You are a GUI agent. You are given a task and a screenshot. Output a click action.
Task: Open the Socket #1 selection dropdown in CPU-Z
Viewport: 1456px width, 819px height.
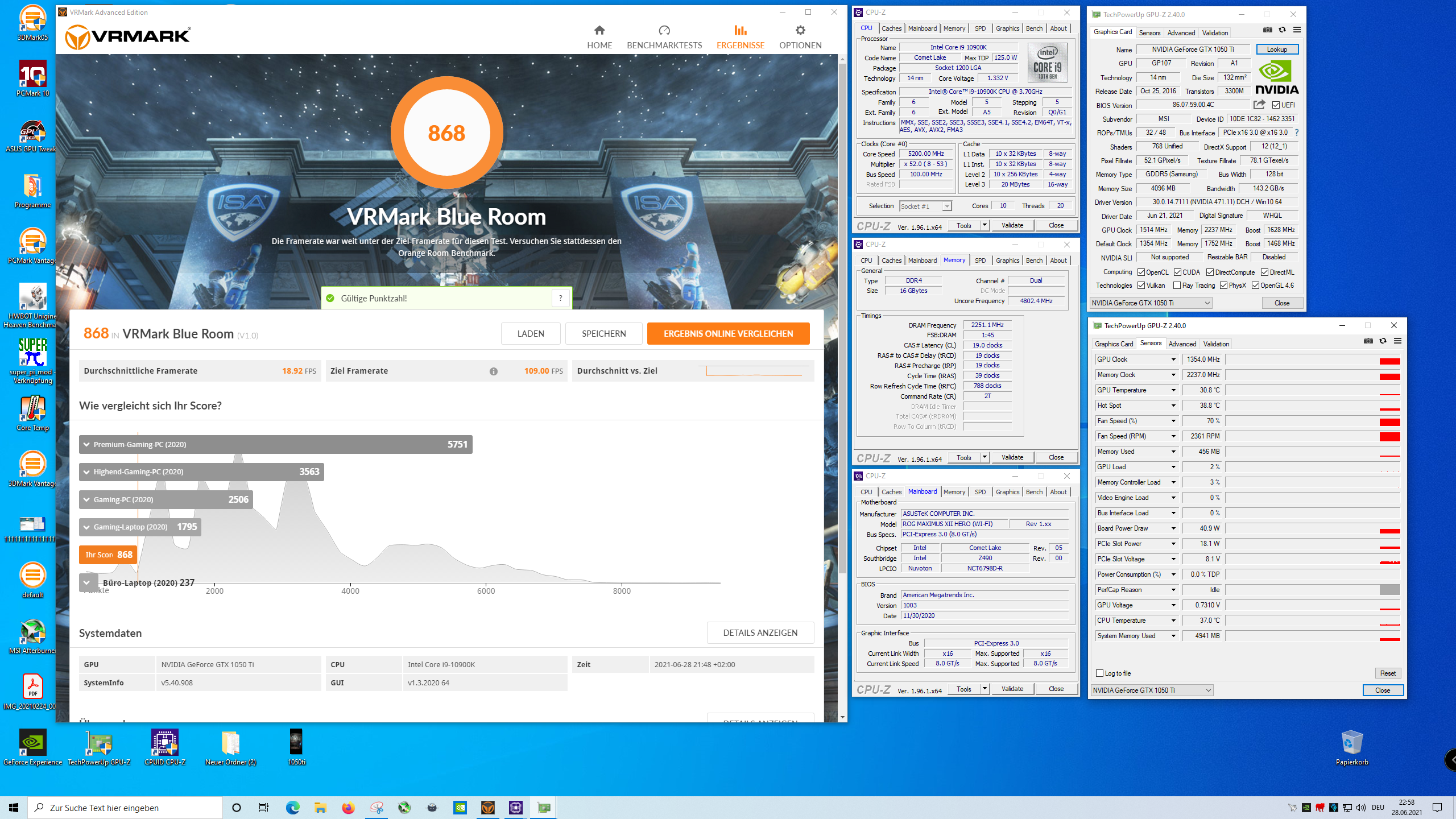tap(925, 206)
